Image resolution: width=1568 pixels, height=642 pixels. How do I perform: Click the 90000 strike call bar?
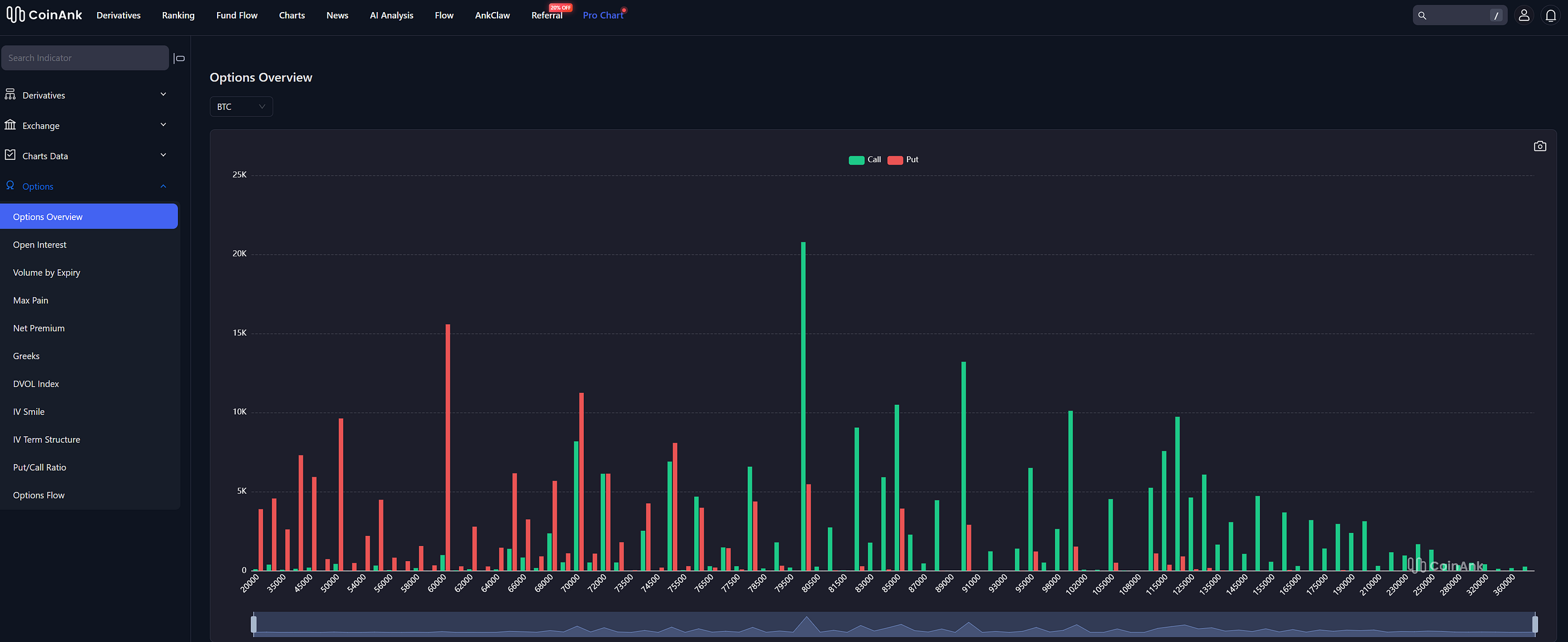point(964,466)
